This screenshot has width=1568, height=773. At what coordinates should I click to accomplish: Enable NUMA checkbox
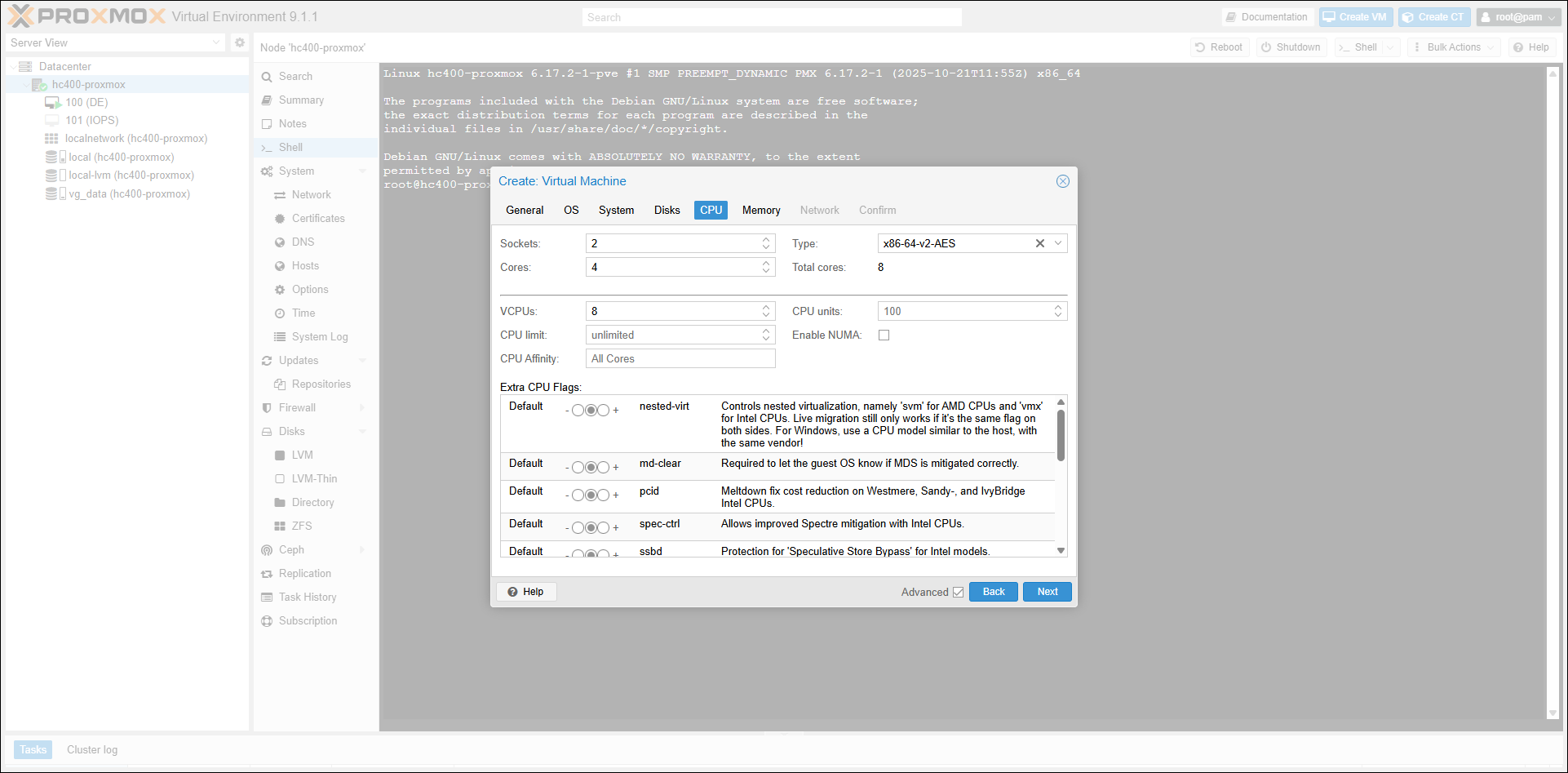pos(884,335)
